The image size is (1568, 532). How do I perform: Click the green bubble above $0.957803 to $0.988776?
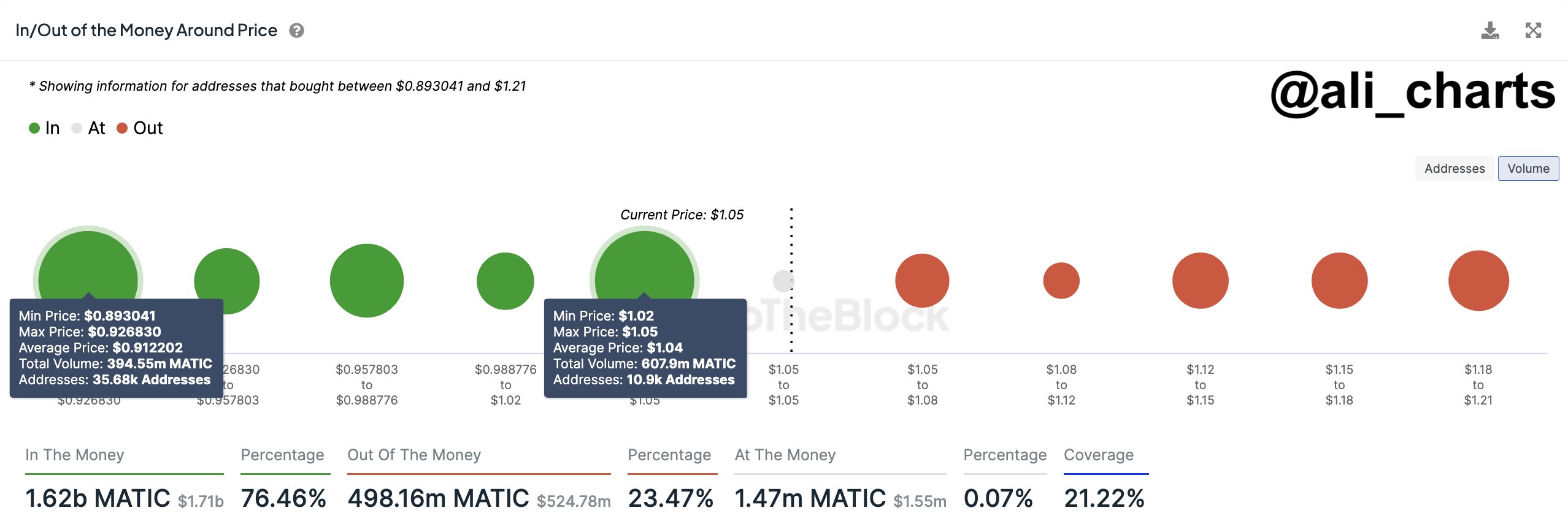pyautogui.click(x=367, y=281)
